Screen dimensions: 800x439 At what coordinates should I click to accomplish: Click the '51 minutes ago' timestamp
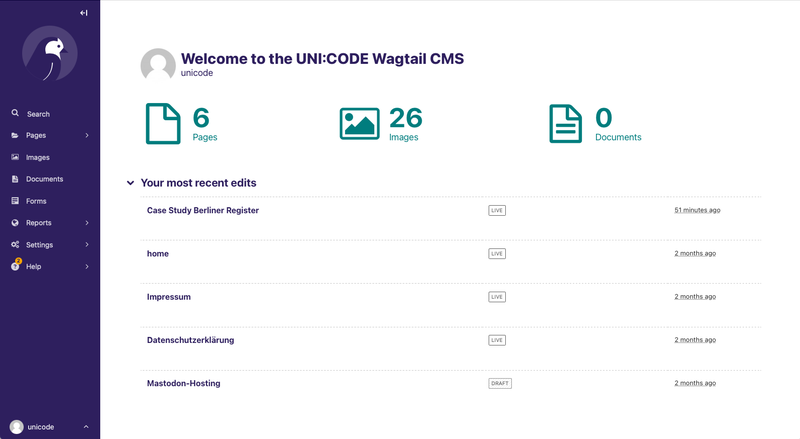[697, 210]
